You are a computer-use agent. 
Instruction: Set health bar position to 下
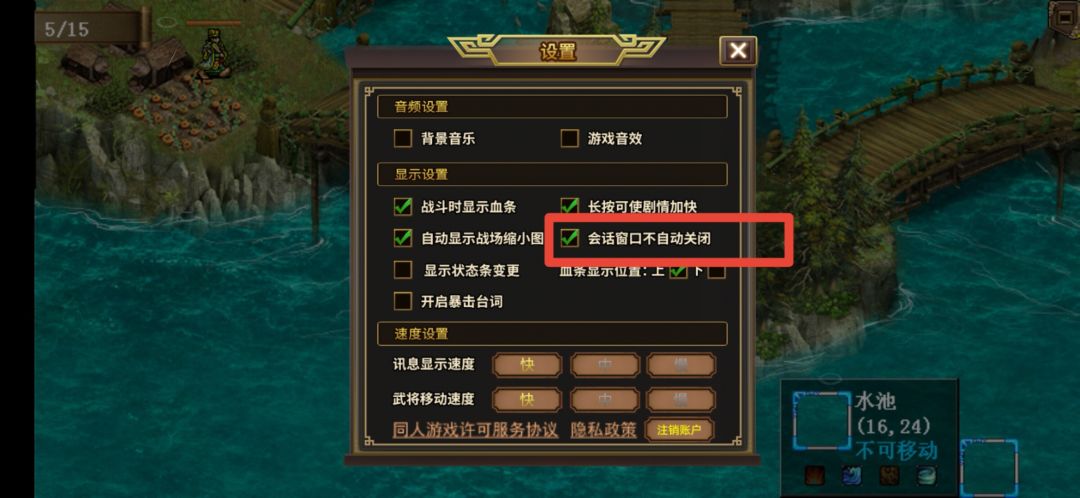click(x=717, y=271)
